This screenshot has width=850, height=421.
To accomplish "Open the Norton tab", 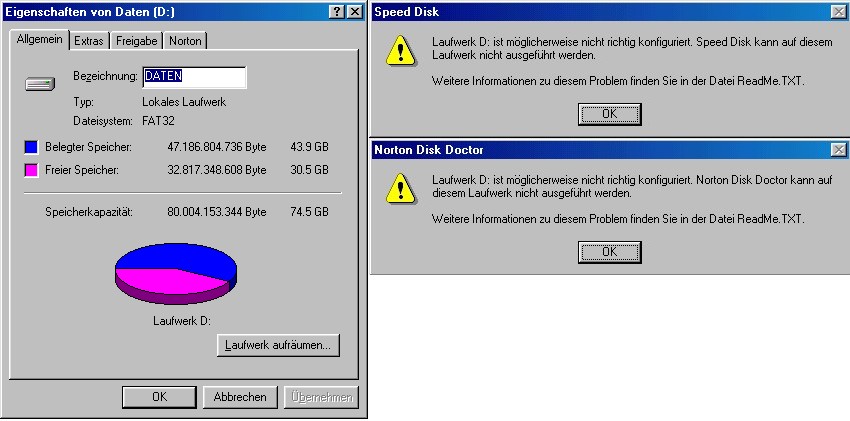I will [x=185, y=41].
